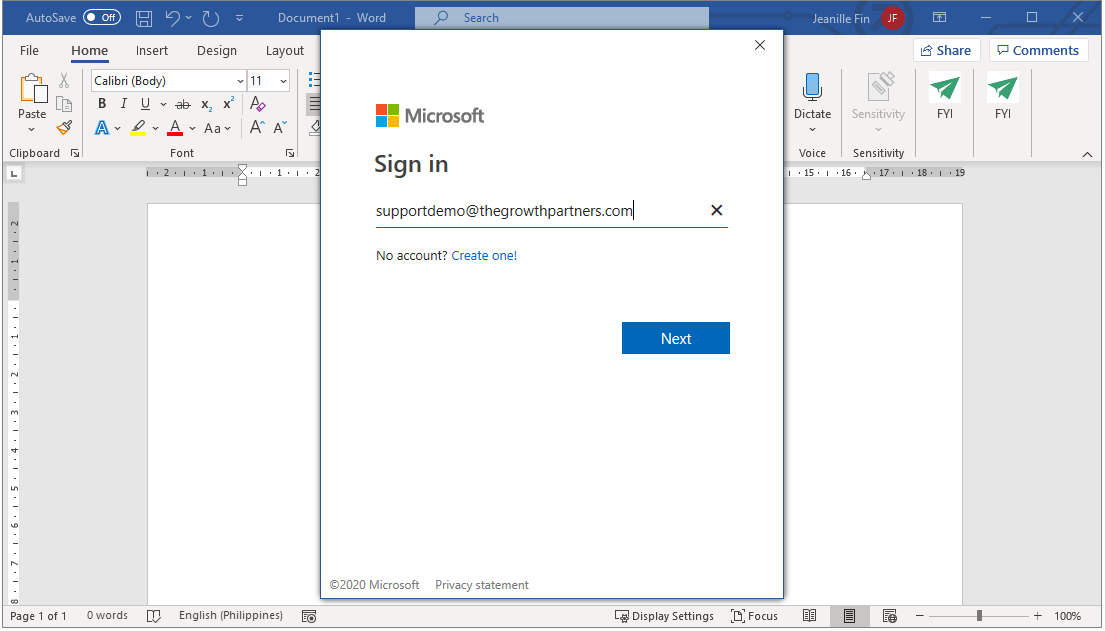Click Text Effects blue A icon
1105x631 pixels.
[x=102, y=128]
